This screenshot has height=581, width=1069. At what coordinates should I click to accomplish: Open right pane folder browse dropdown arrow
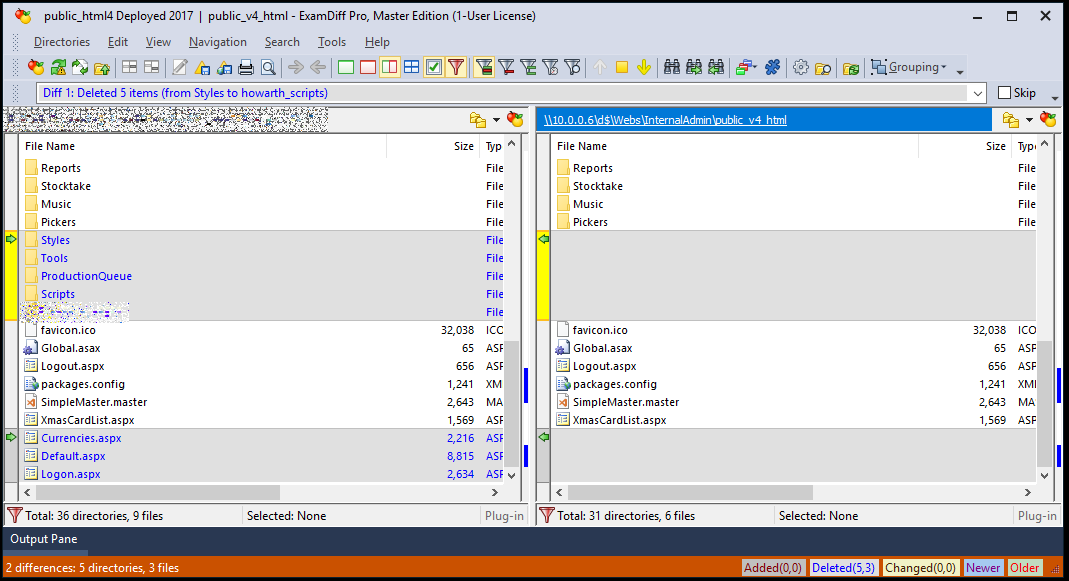[1029, 120]
